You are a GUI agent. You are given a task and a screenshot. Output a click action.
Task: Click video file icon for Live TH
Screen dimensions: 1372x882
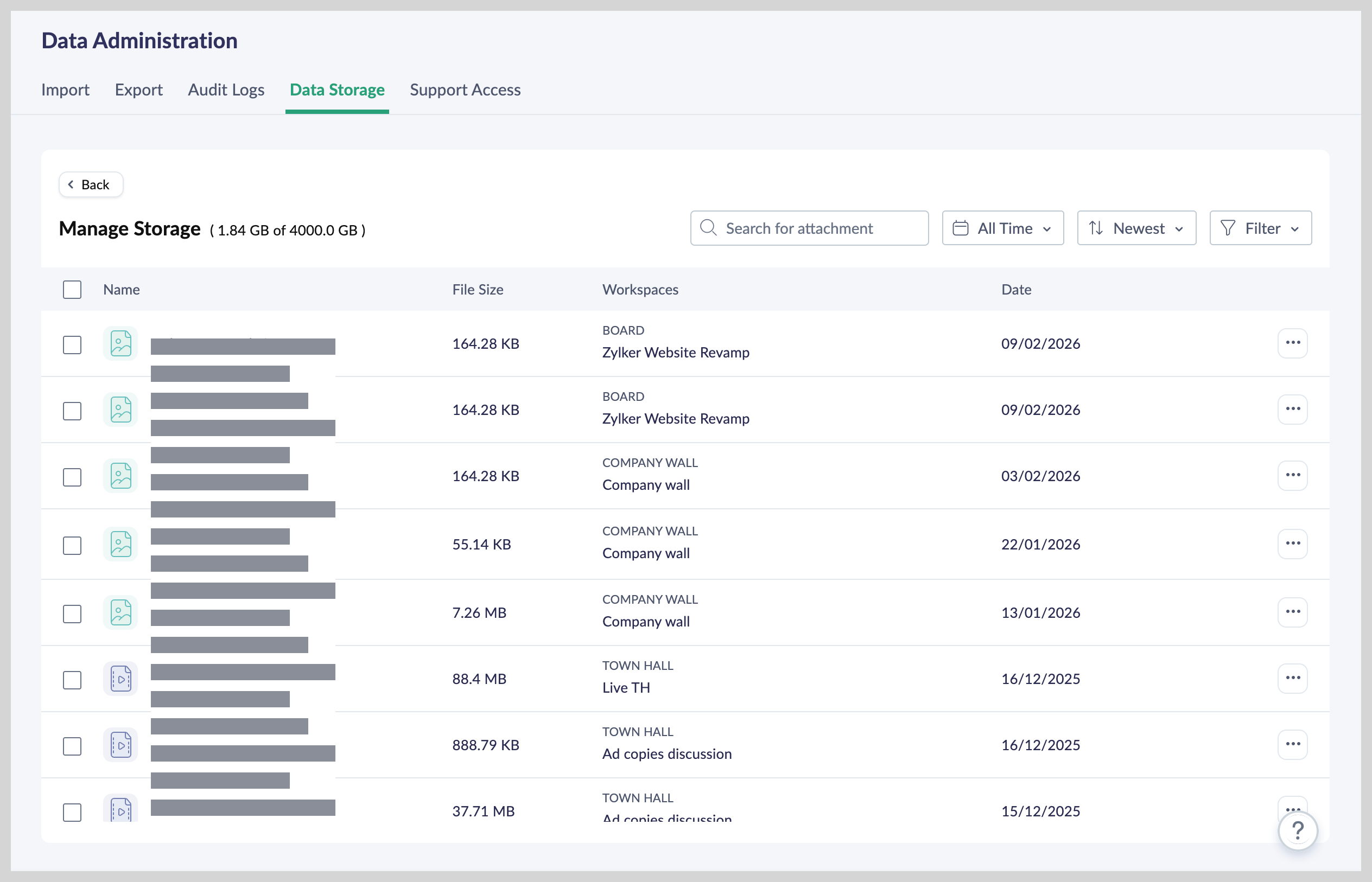[121, 679]
